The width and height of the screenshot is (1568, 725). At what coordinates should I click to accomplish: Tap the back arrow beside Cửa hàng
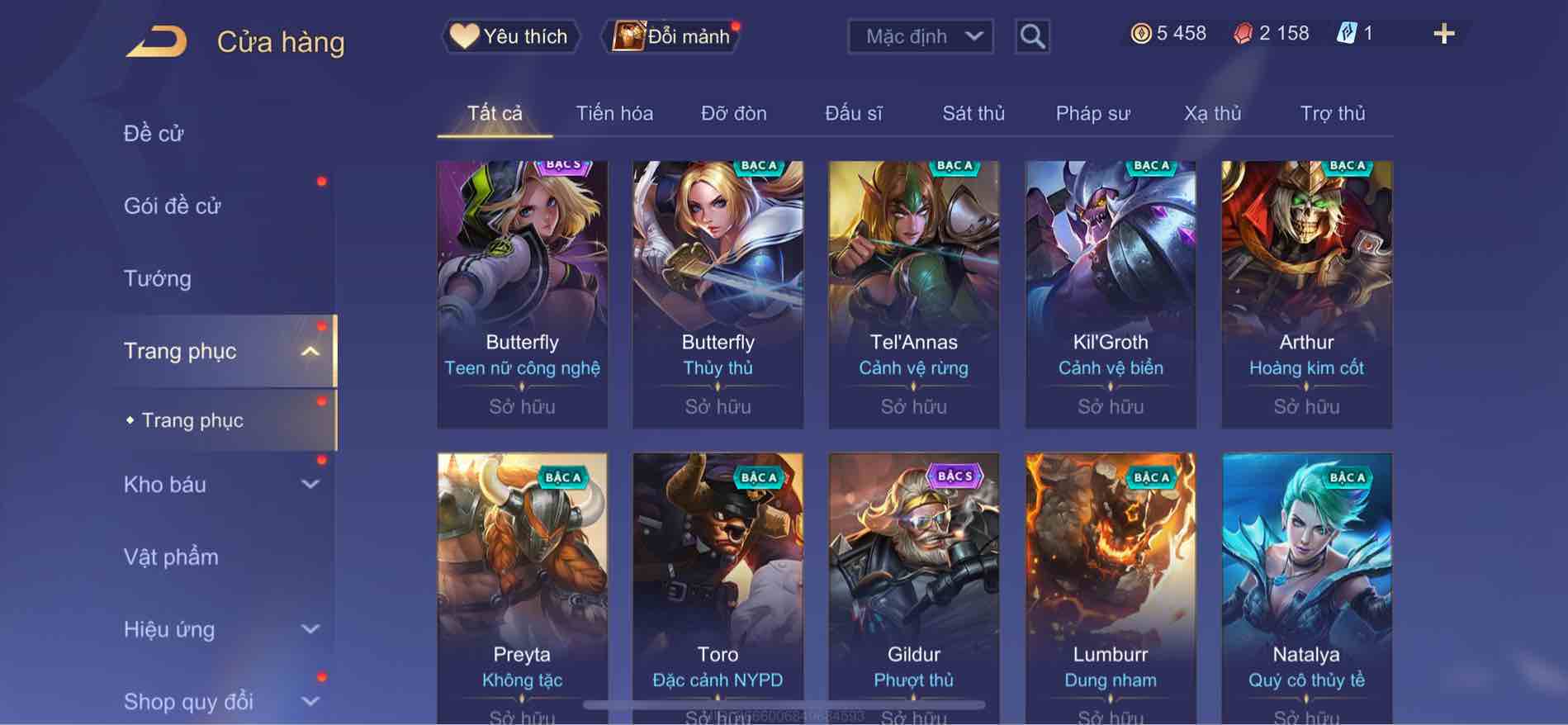pyautogui.click(x=156, y=40)
